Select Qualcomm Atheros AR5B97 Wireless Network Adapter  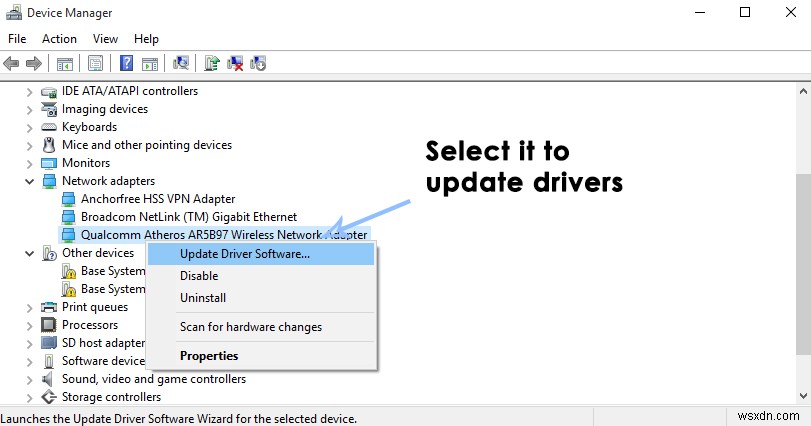tap(224, 235)
